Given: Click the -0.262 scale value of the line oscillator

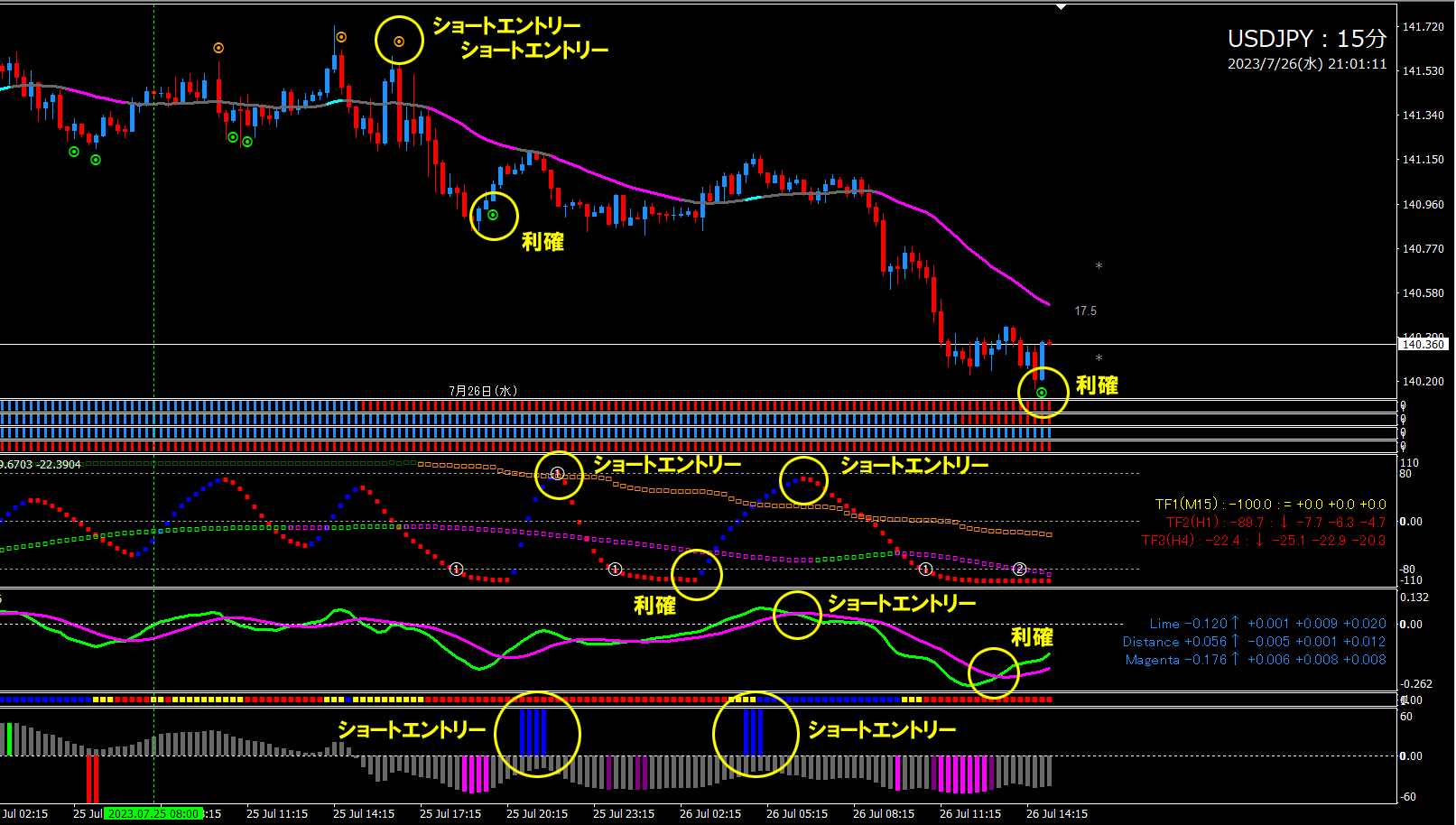Looking at the screenshot, I should point(1417,683).
